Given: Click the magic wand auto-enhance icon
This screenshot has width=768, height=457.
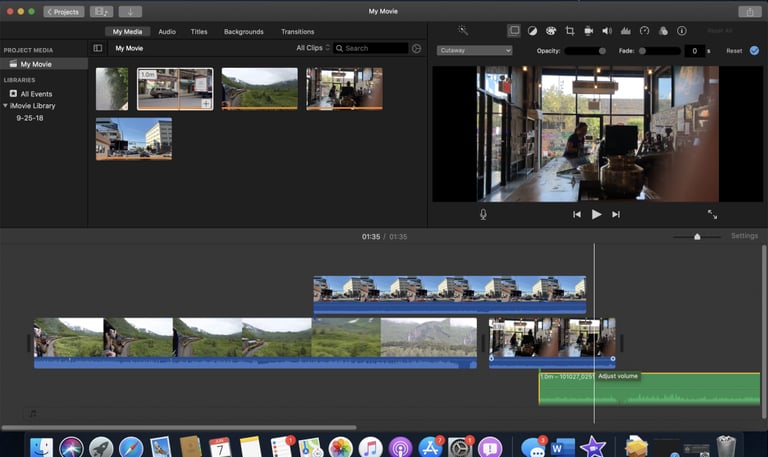Looking at the screenshot, I should pos(463,31).
